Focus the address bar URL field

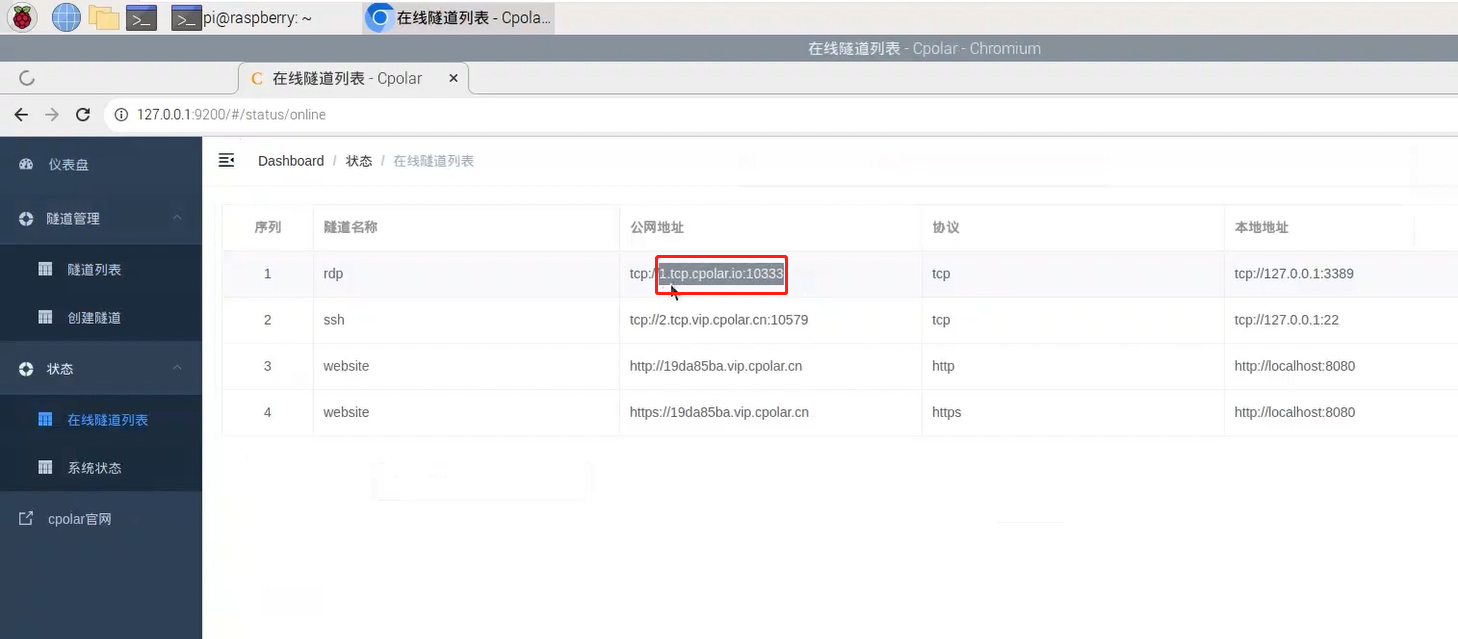click(780, 115)
